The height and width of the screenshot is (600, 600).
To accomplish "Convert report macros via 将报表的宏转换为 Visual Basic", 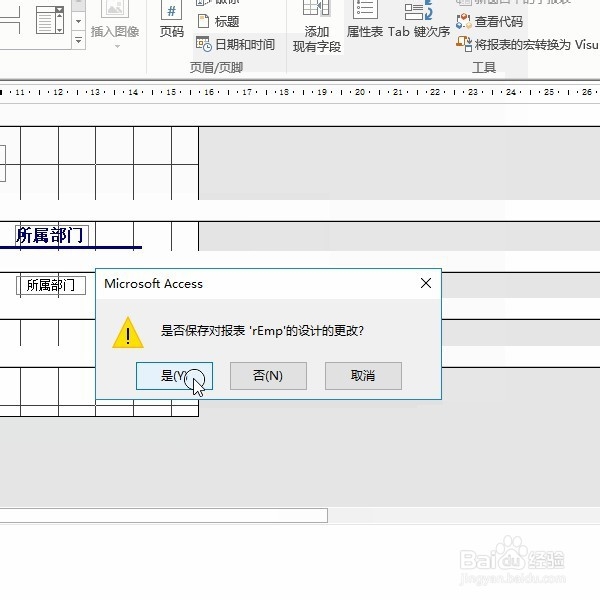I will [527, 44].
